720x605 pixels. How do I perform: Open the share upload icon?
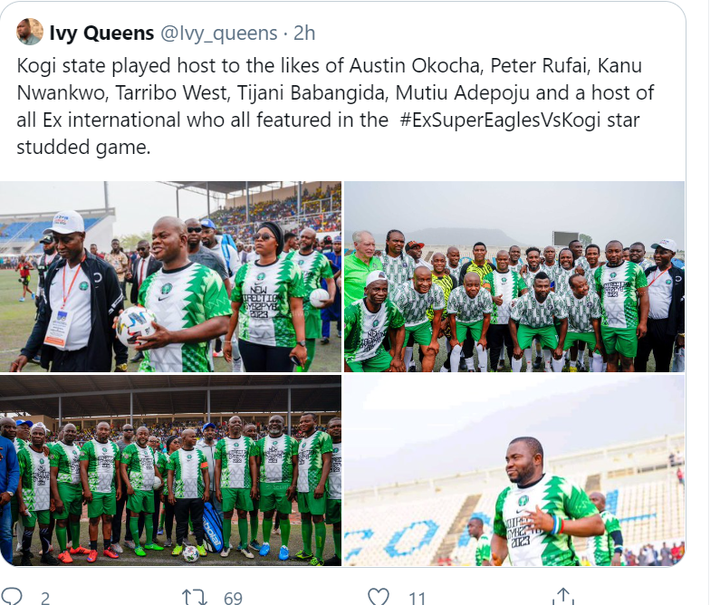click(x=563, y=596)
